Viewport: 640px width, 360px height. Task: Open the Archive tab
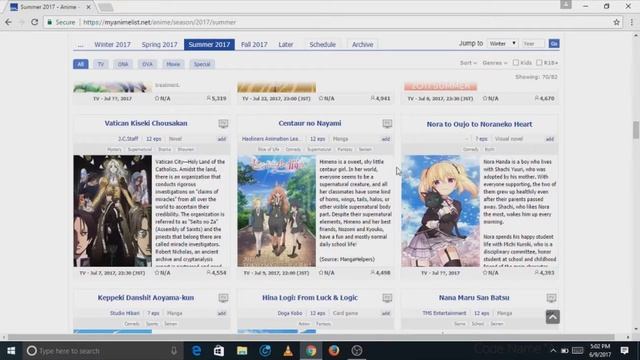tap(362, 44)
